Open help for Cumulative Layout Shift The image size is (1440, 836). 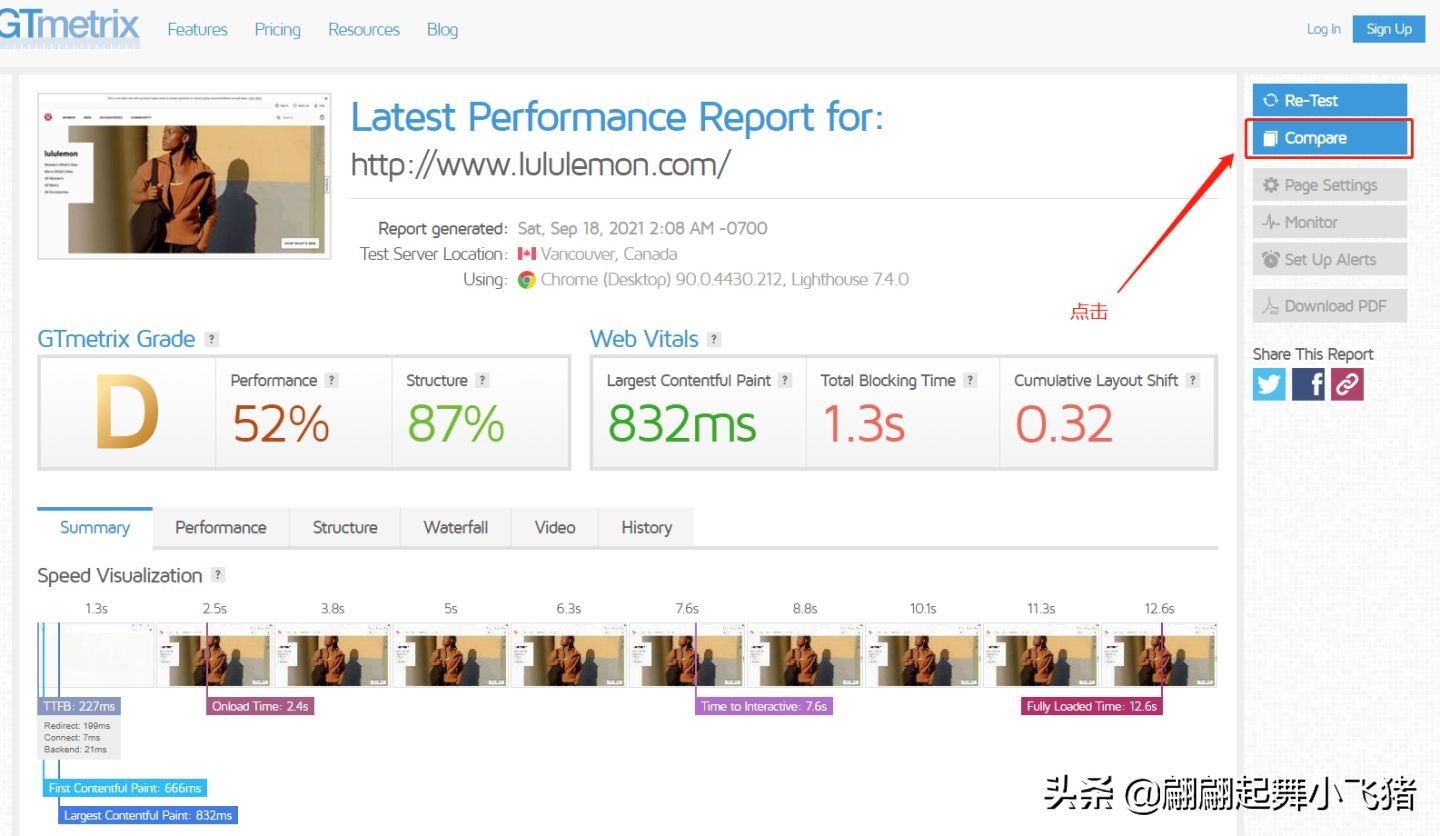coord(1192,380)
